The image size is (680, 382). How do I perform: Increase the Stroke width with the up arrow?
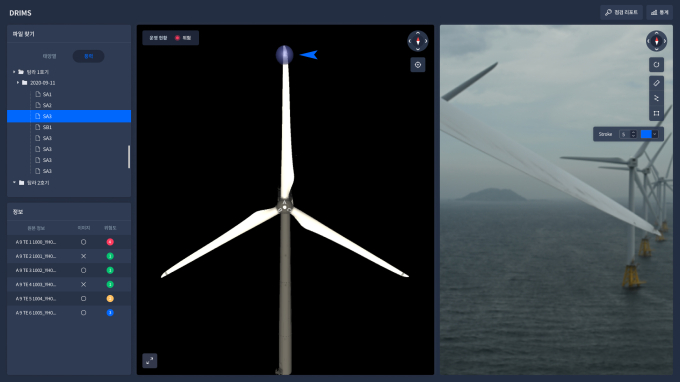tap(633, 132)
